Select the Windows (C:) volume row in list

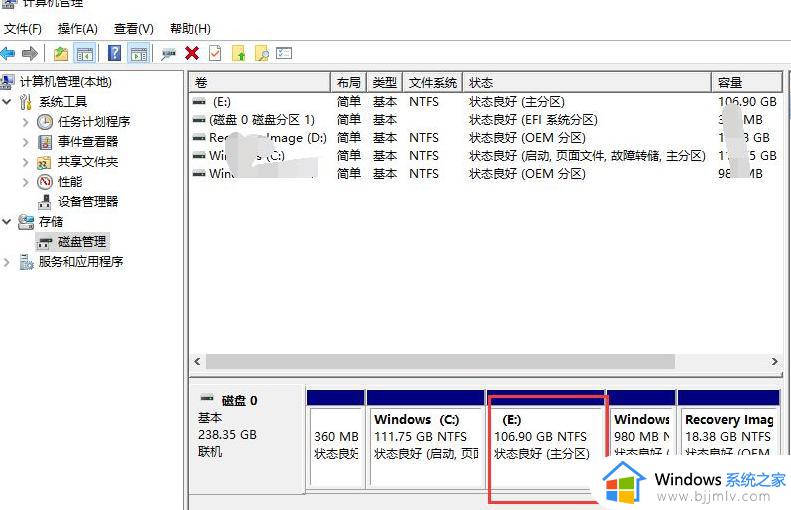[x=485, y=156]
